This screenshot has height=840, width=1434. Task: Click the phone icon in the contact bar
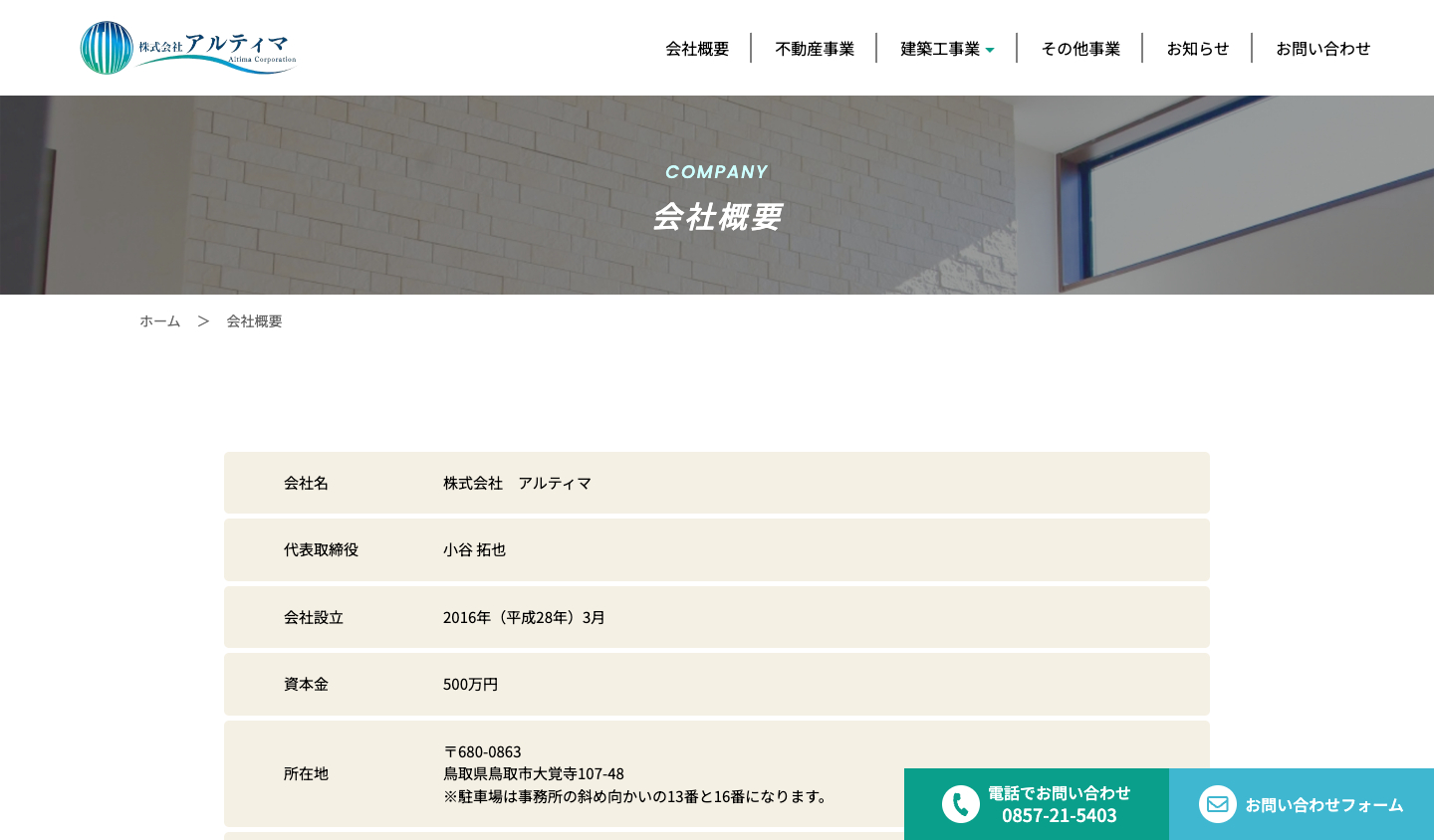[x=960, y=804]
